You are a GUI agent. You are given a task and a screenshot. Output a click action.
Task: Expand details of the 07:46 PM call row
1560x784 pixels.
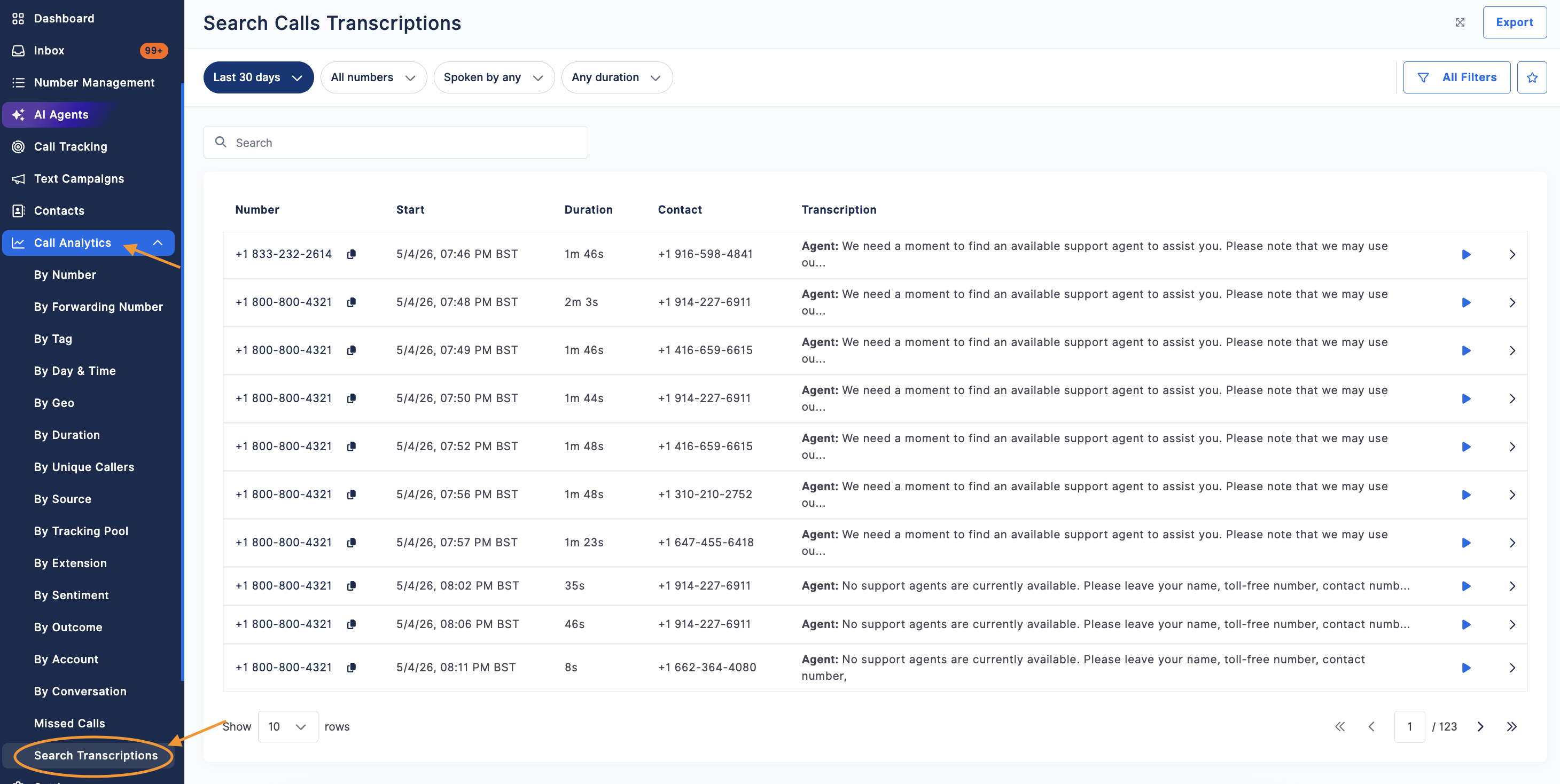[1512, 254]
